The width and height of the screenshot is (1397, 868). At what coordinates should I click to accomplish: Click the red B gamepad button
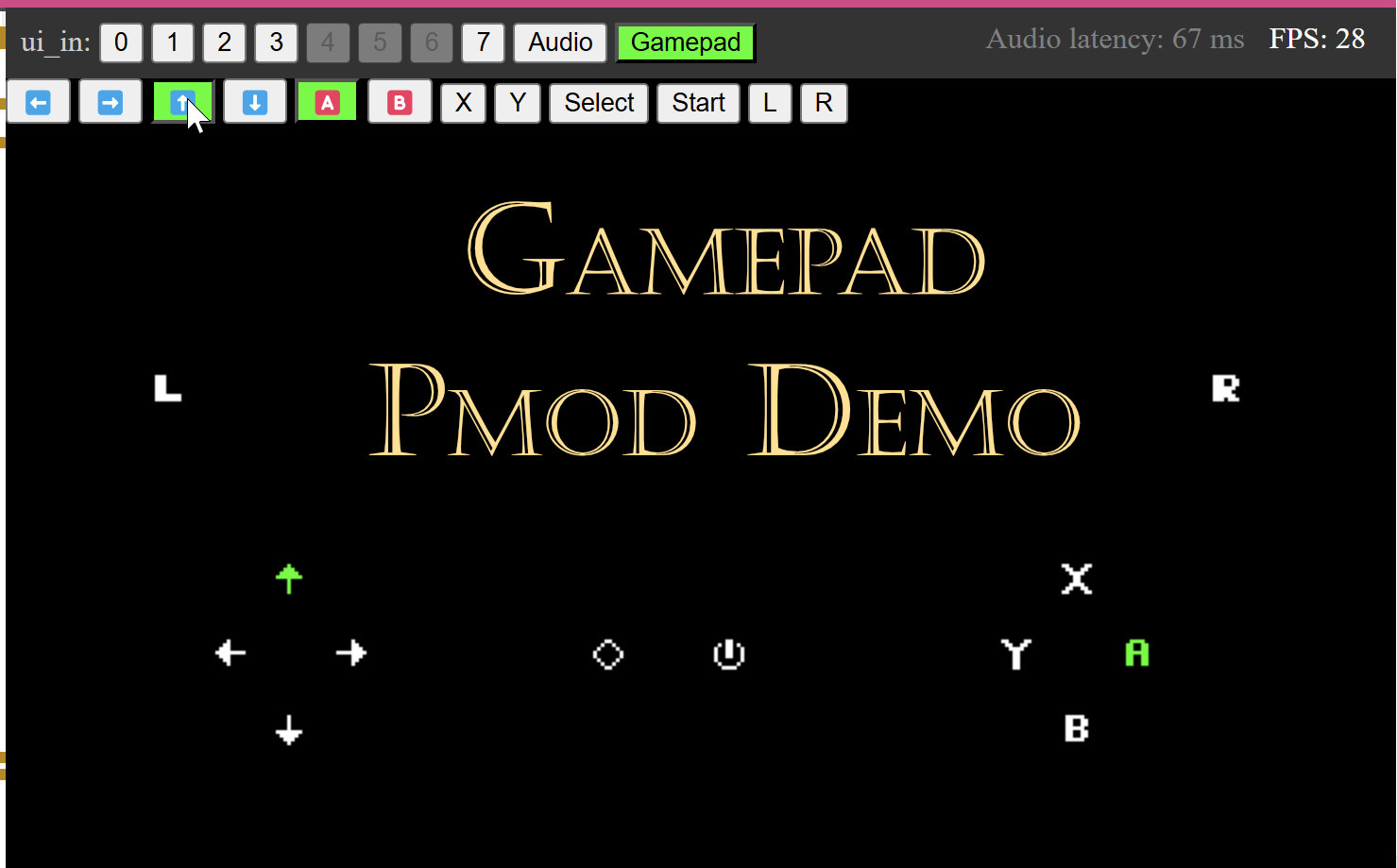click(400, 102)
